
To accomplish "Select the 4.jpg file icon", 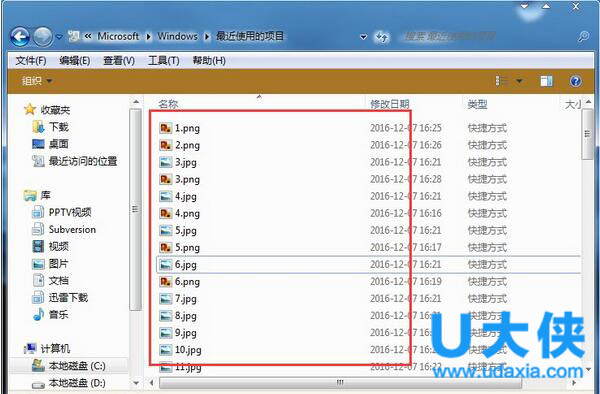I will click(x=166, y=196).
